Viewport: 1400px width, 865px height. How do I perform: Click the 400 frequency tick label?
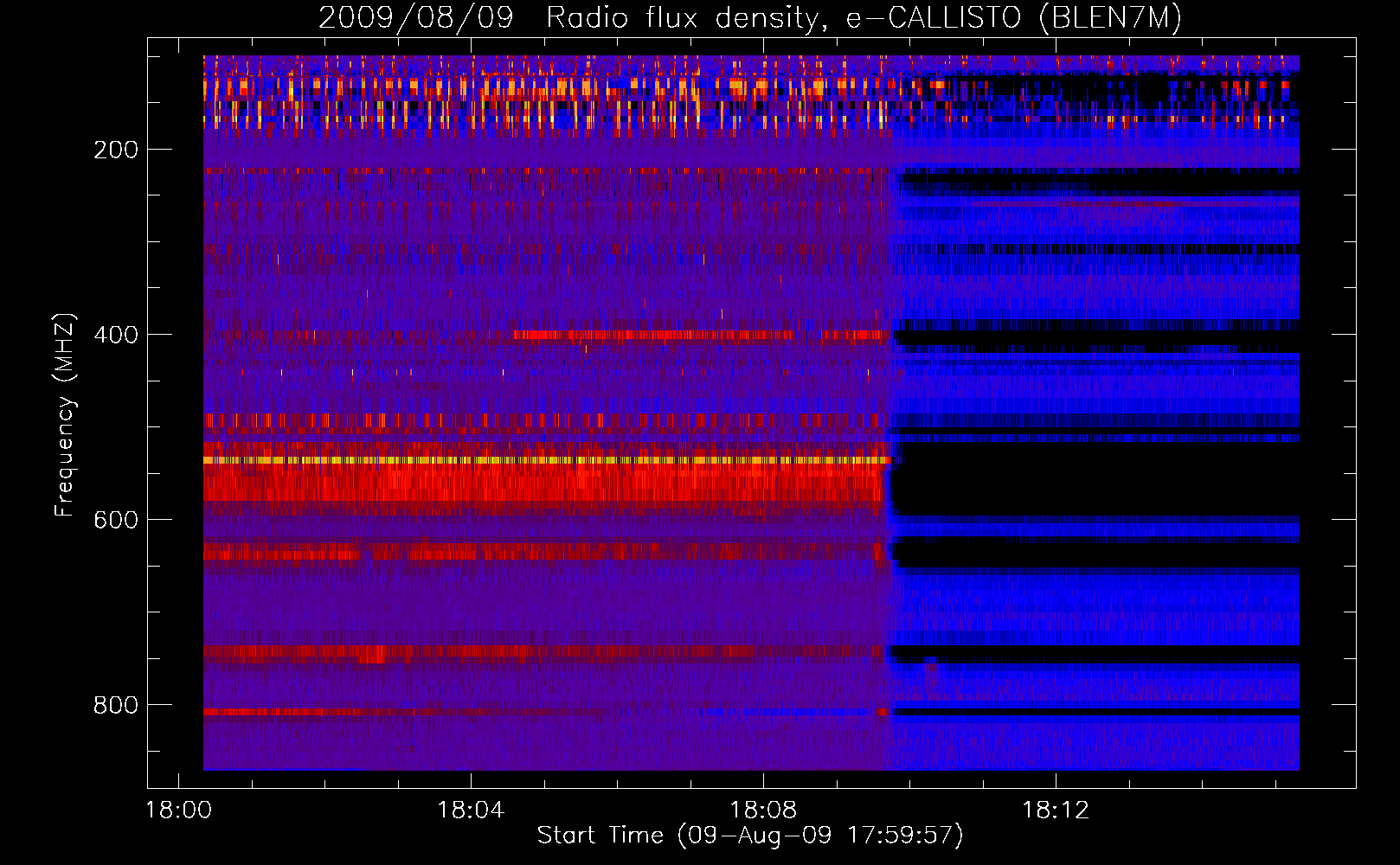click(x=116, y=335)
